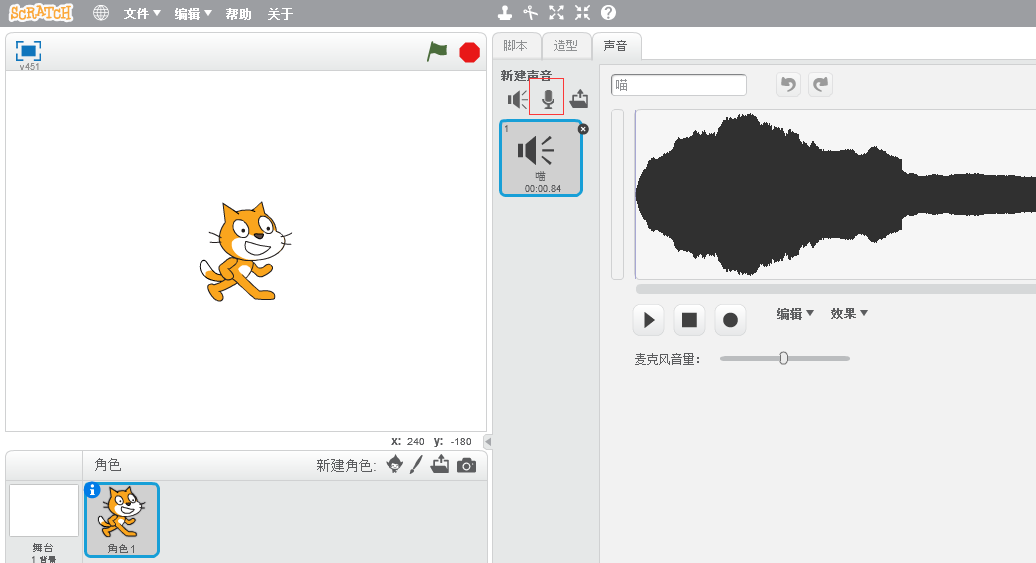Toggle full screen stage mode

click(28, 51)
